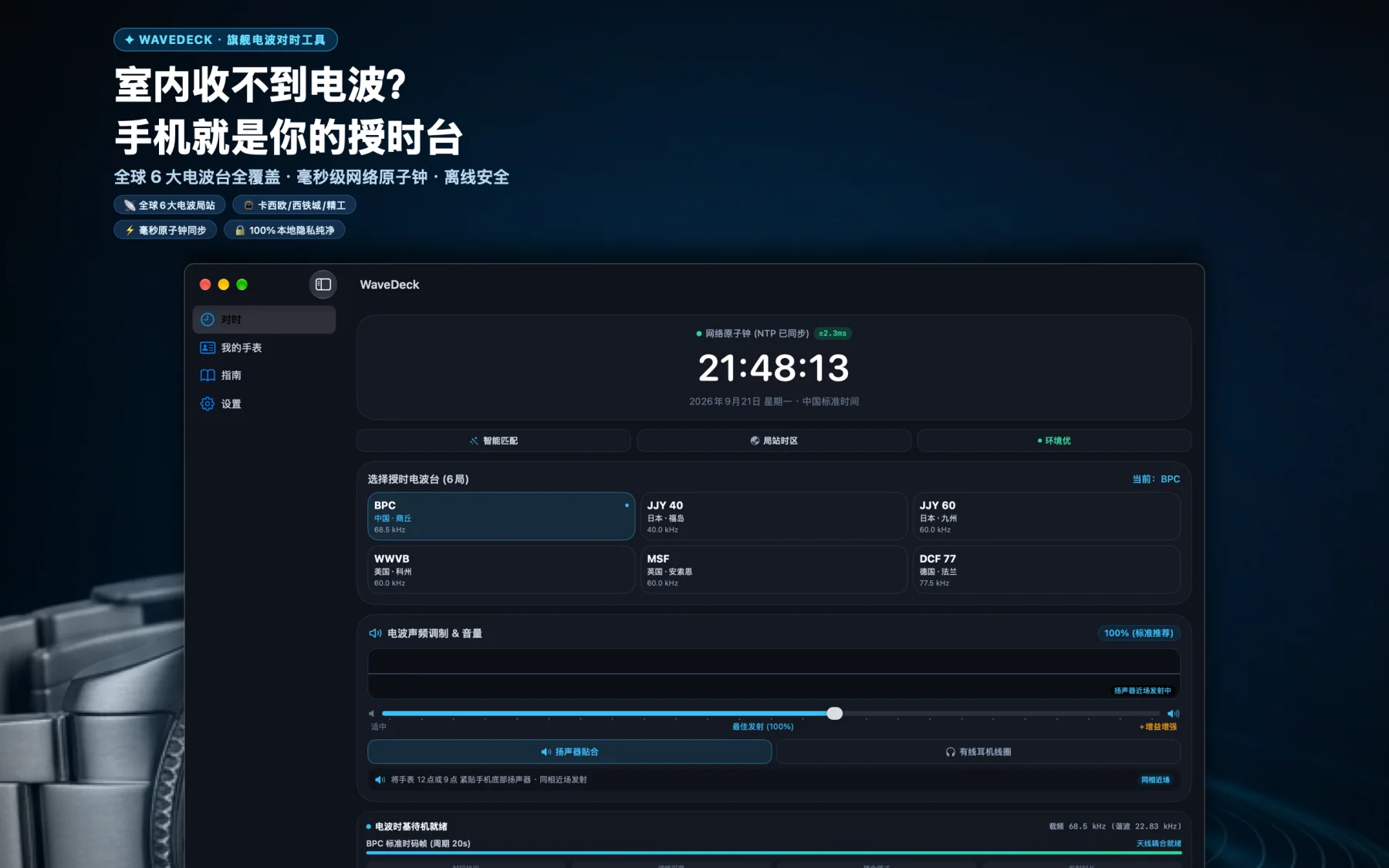
Task: Click speaker icon beside 电波声频调制 & 音量
Action: pyautogui.click(x=375, y=633)
